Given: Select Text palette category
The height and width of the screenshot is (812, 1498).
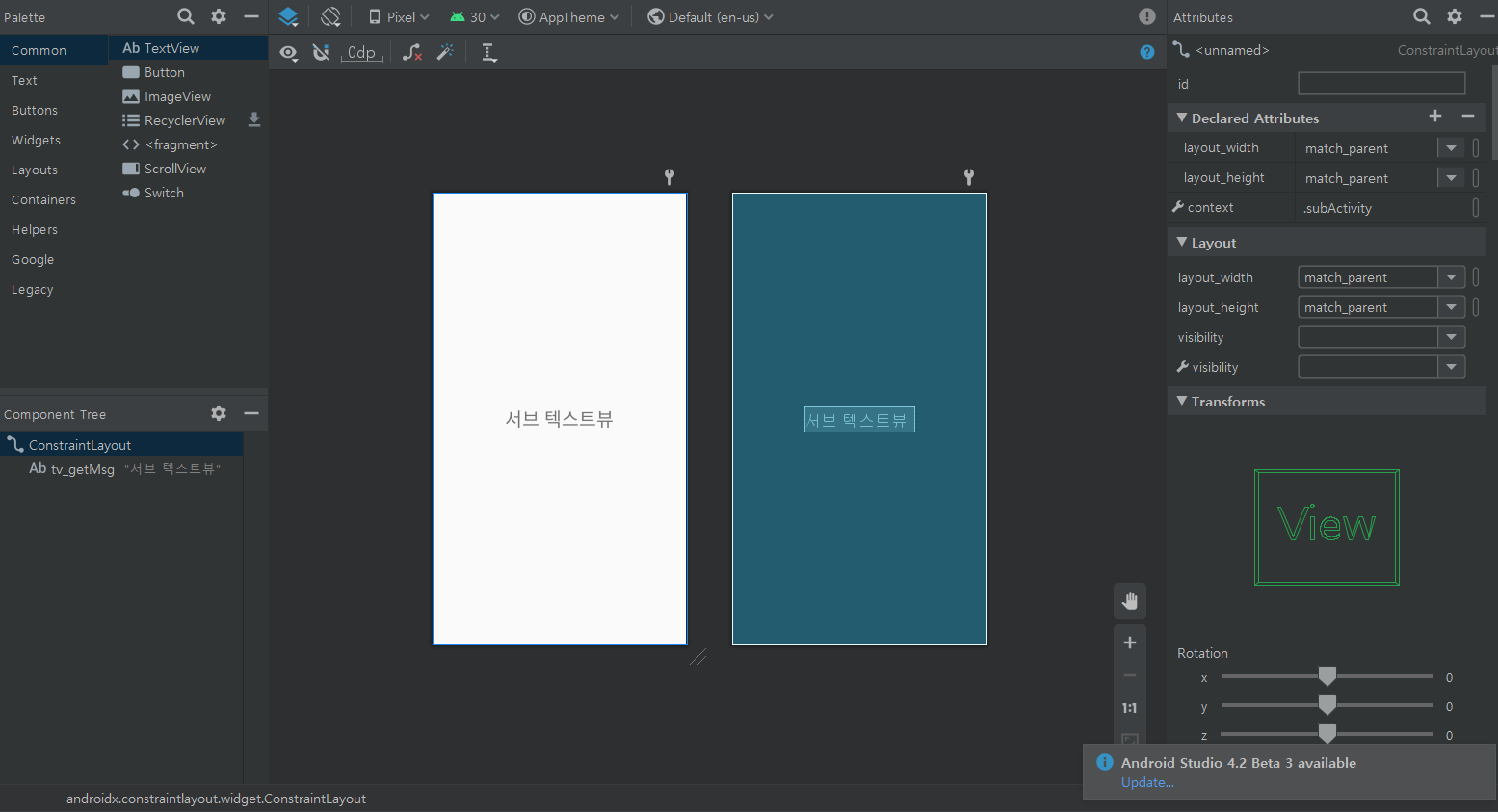Looking at the screenshot, I should click(54, 80).
